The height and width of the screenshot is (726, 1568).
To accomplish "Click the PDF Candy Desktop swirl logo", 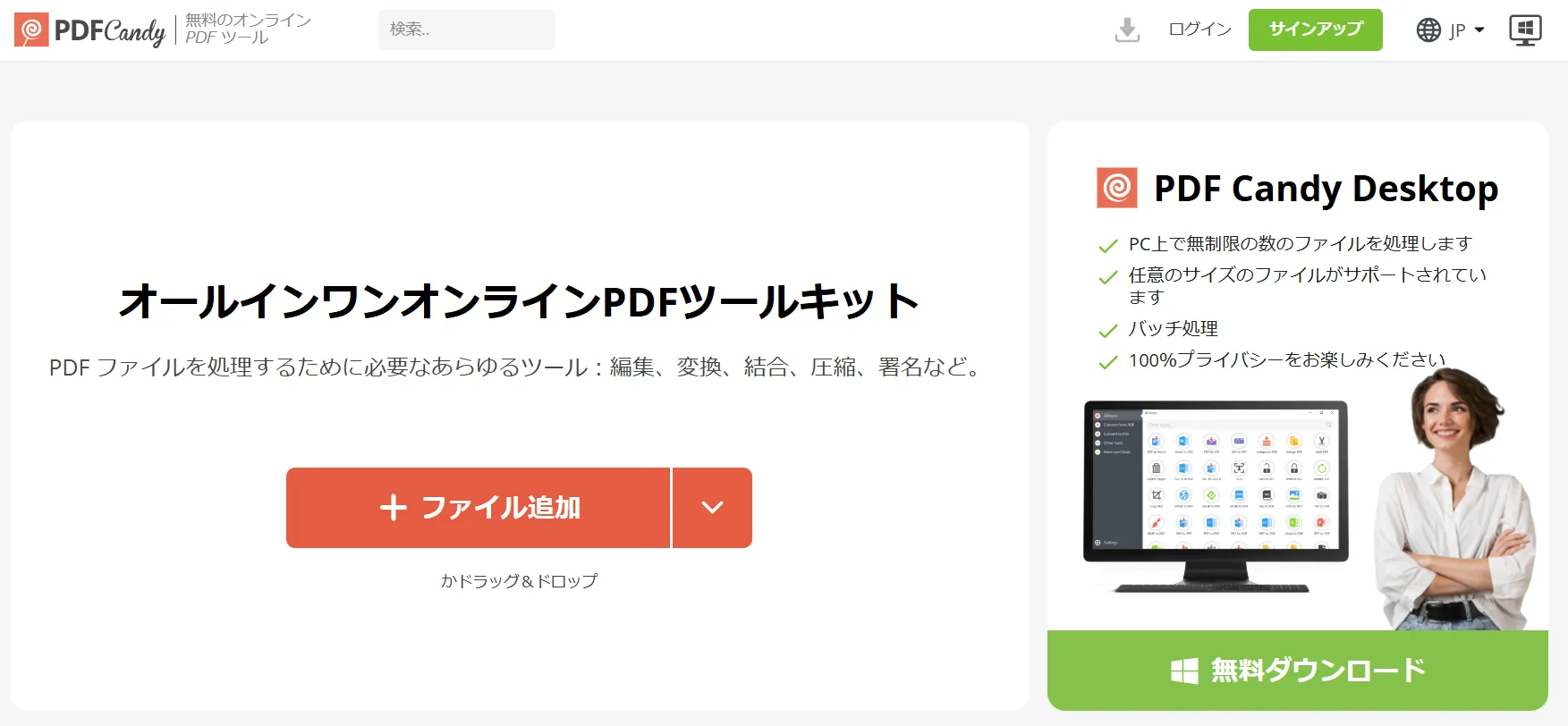I will 1117,188.
